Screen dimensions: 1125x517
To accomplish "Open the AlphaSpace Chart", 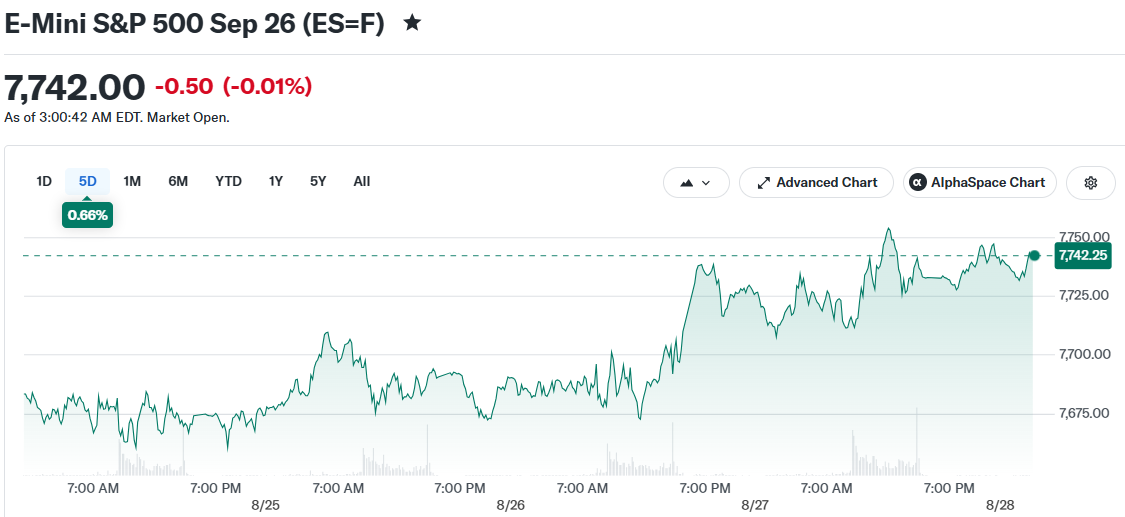I will pyautogui.click(x=979, y=183).
